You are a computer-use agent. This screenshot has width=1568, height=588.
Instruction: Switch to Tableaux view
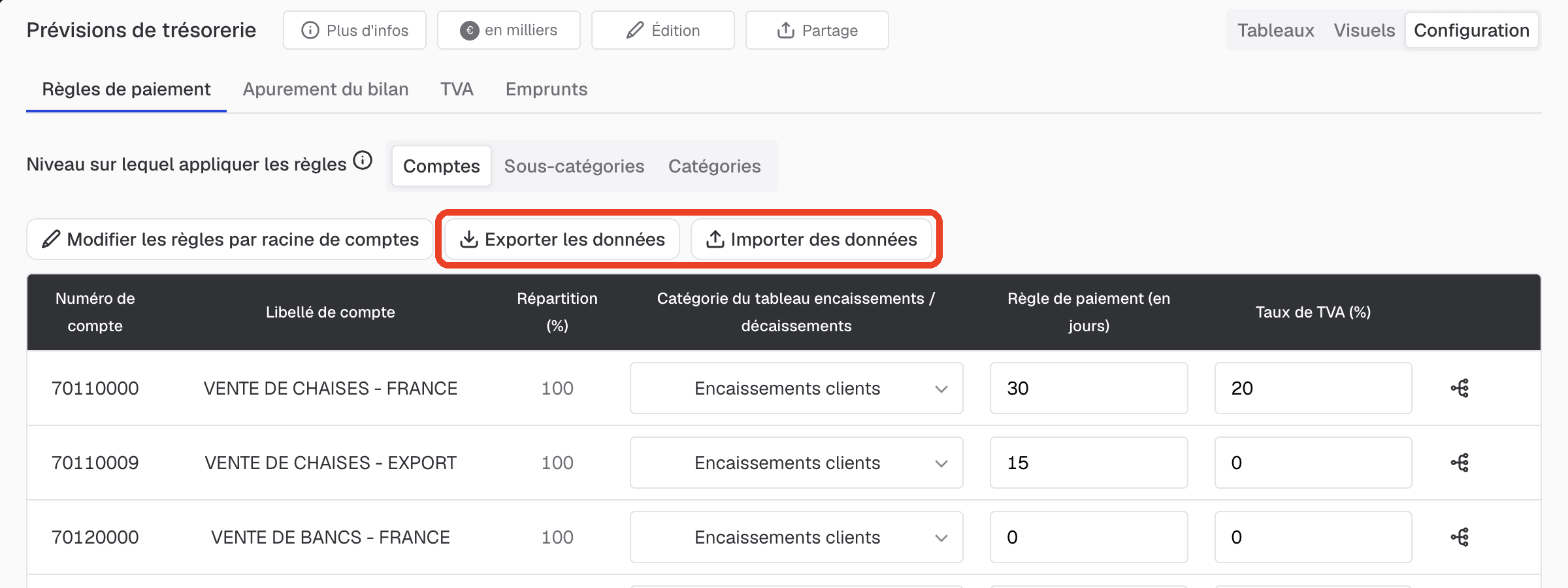pos(1275,30)
